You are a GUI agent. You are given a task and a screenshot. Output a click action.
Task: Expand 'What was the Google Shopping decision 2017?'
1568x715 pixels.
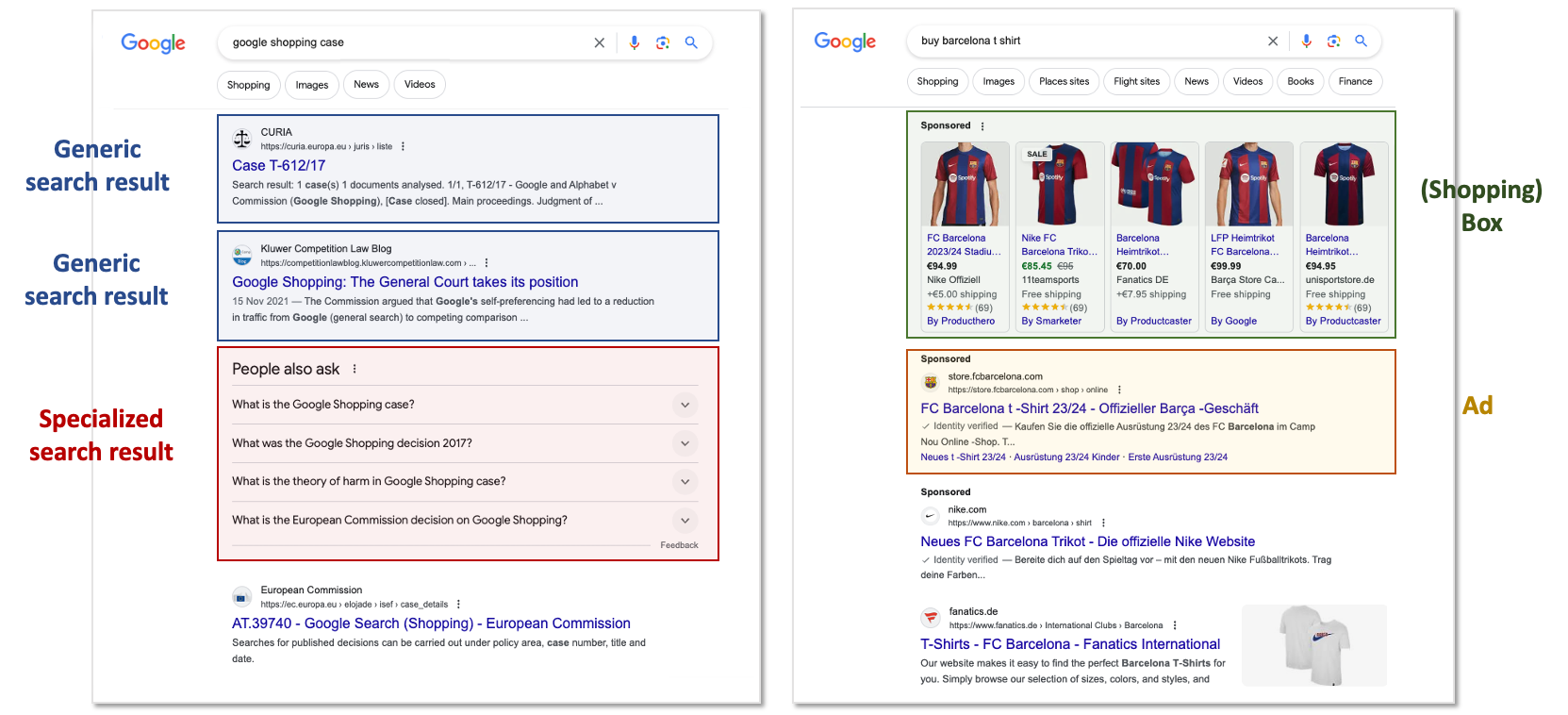click(x=685, y=443)
